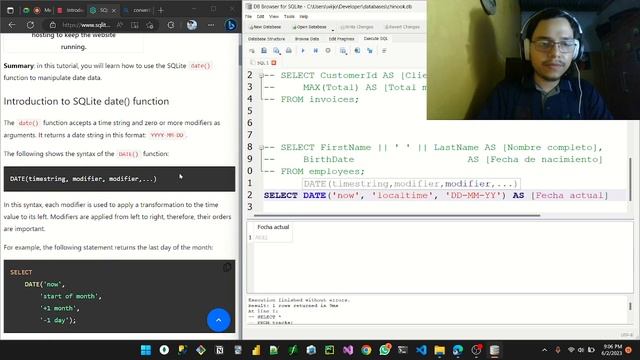Click the Edge read aloud icon
The image size is (640, 360).
coord(120,25)
